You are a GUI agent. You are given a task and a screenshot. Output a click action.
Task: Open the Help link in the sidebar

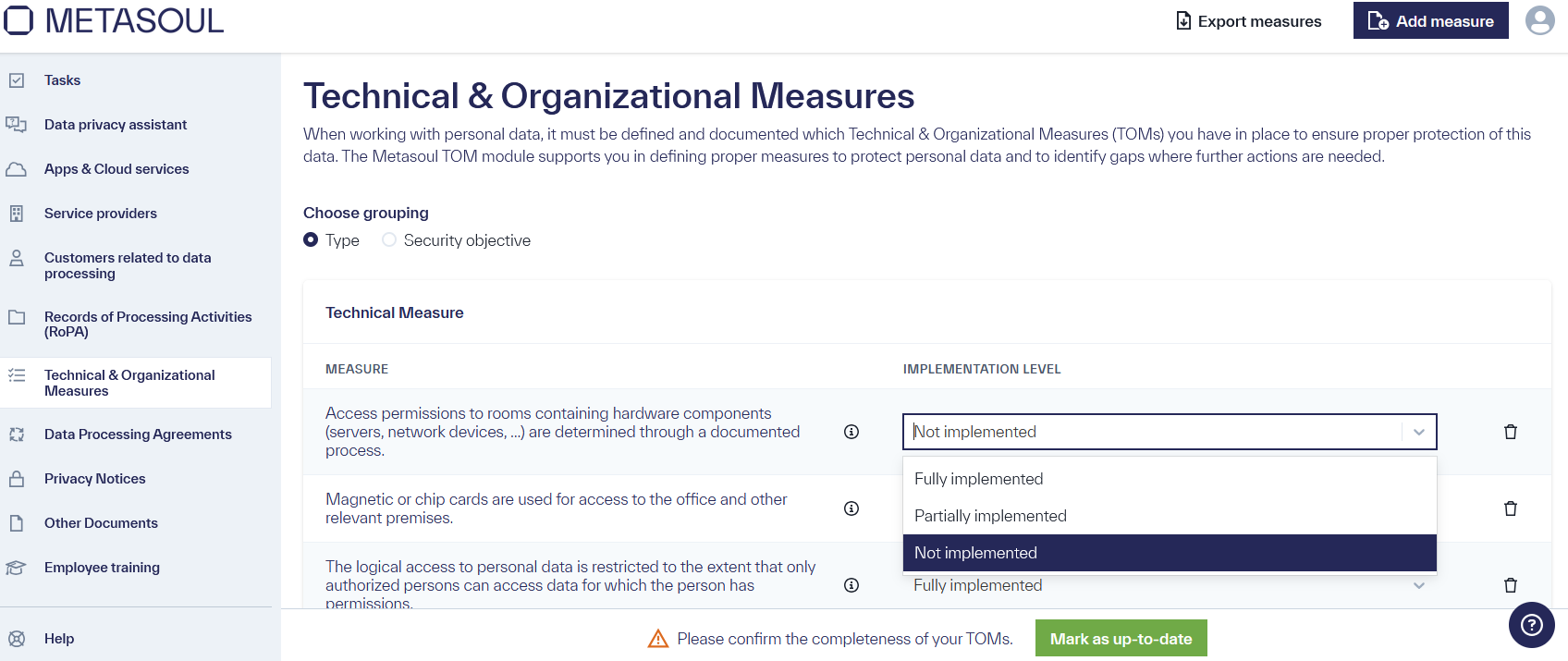(59, 639)
